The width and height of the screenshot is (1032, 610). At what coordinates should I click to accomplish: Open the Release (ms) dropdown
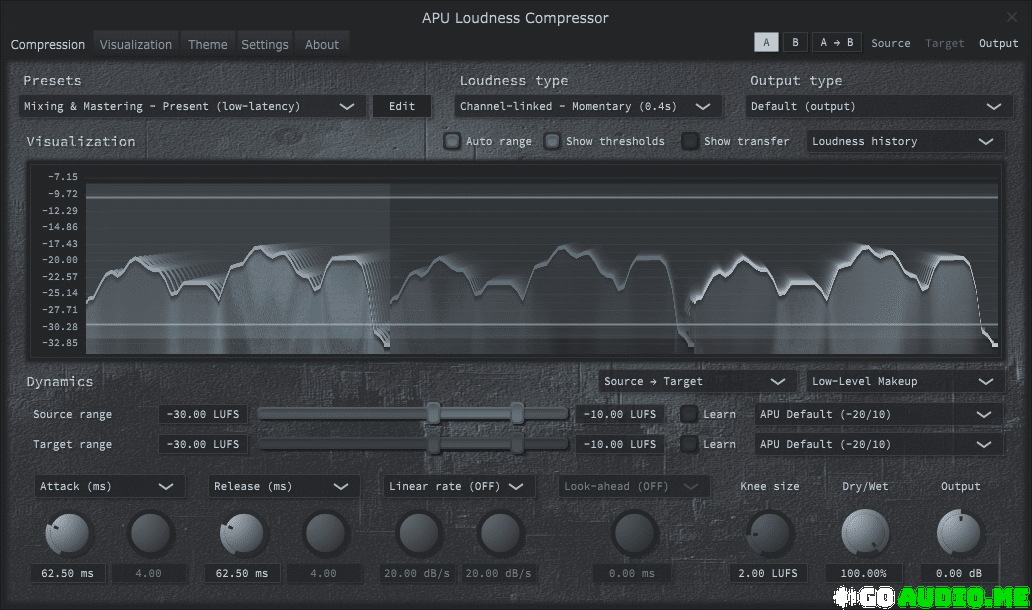[284, 486]
